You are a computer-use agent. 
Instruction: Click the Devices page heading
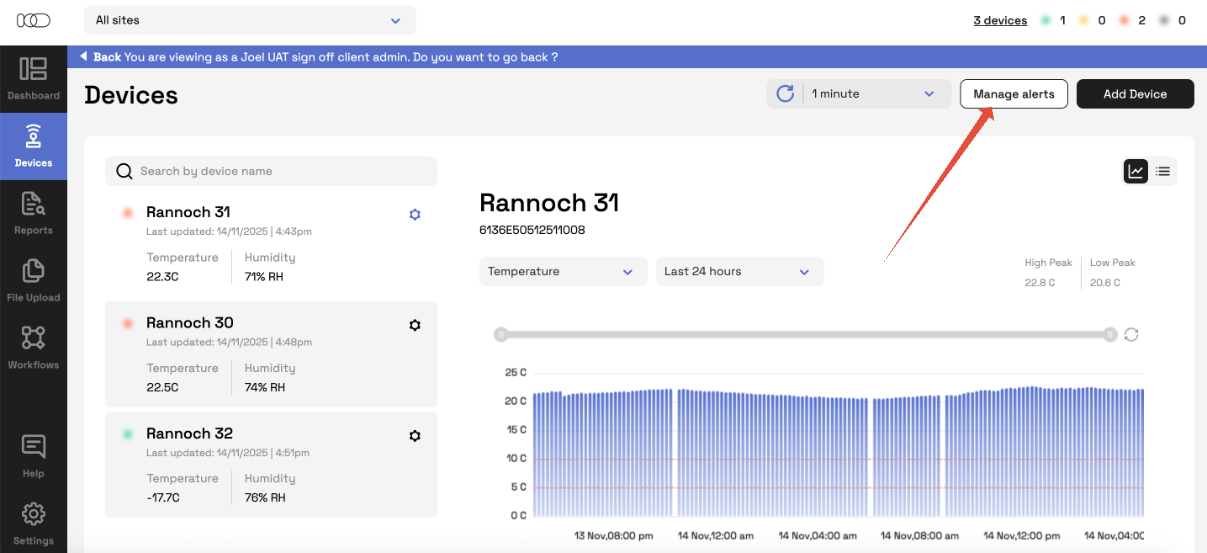[x=131, y=95]
